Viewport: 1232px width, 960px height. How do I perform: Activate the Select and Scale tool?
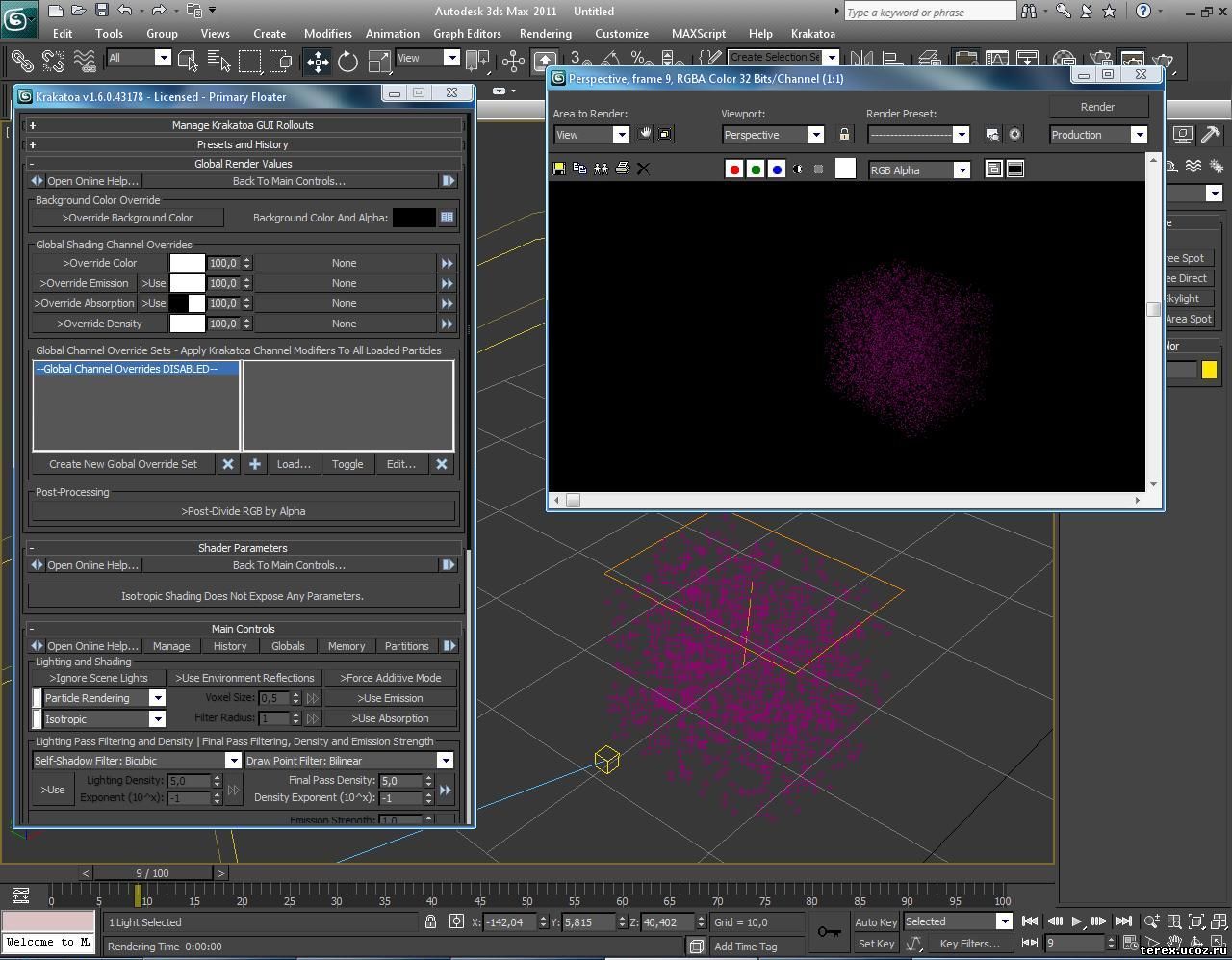click(x=379, y=62)
